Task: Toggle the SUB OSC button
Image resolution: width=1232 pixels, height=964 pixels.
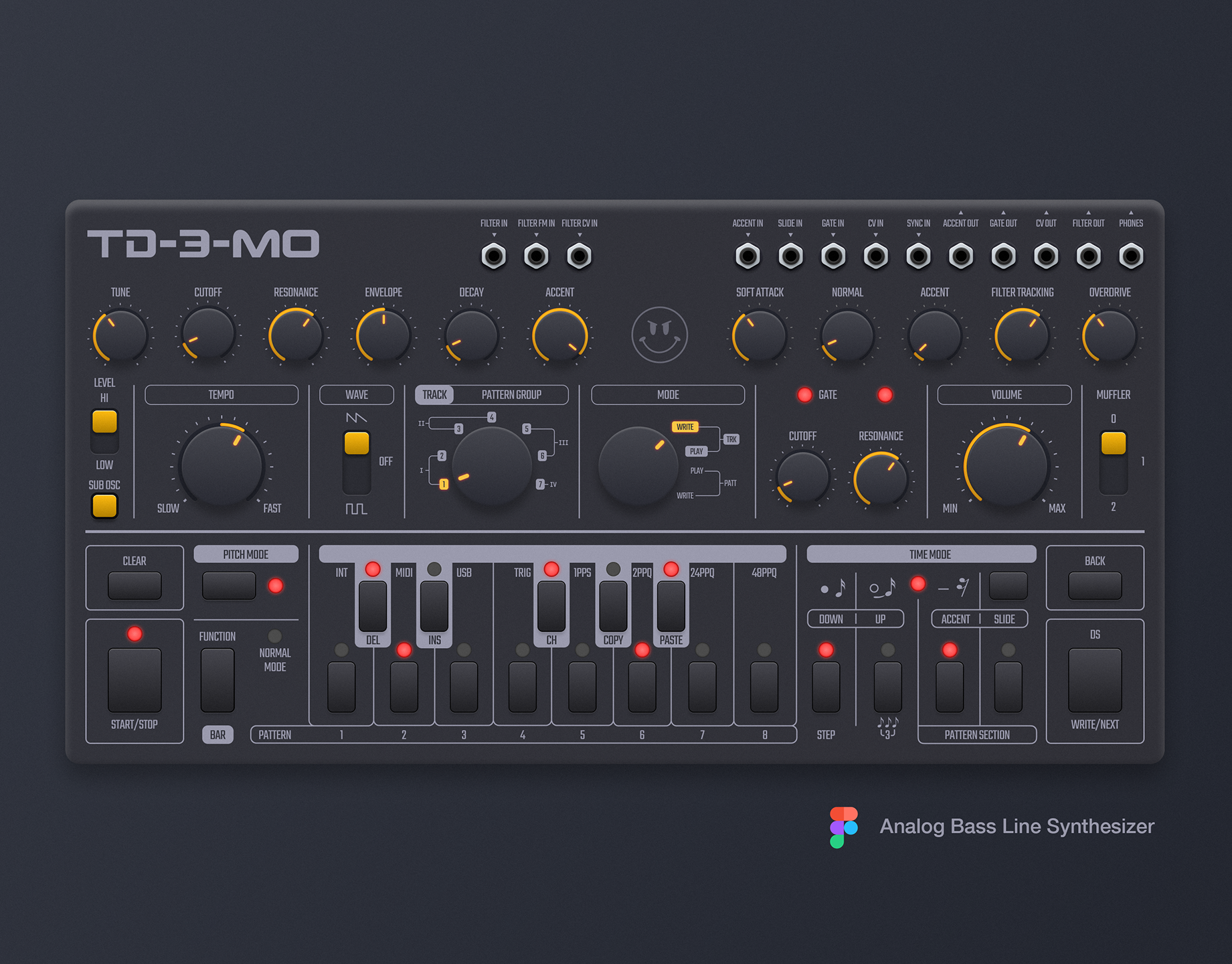Action: 104,506
